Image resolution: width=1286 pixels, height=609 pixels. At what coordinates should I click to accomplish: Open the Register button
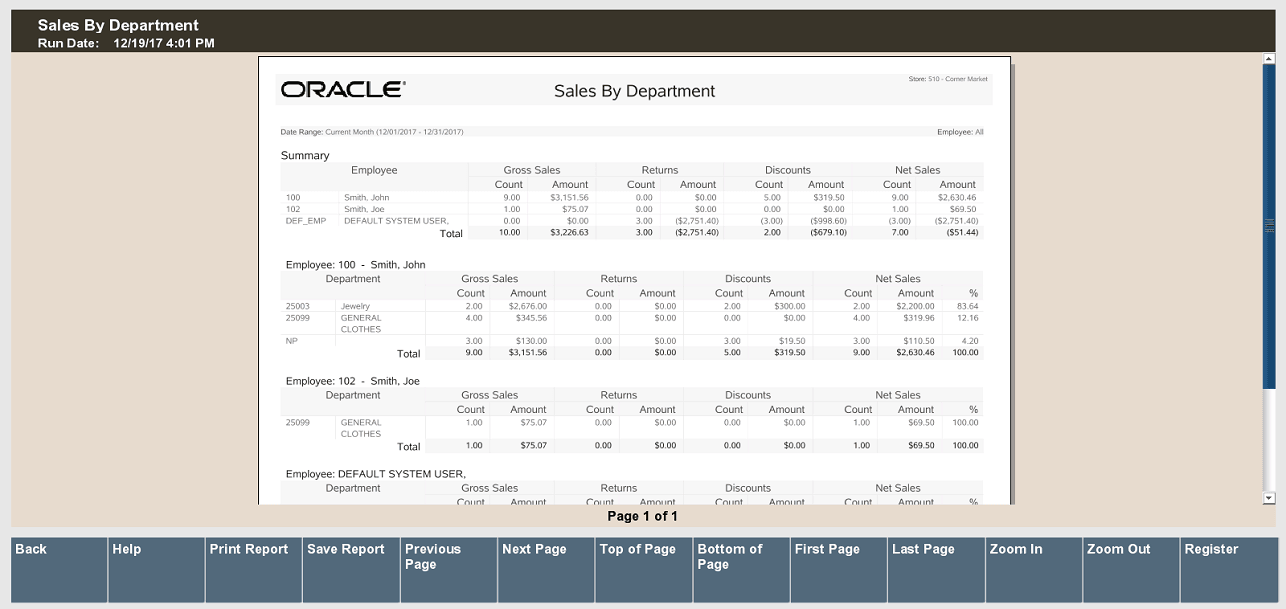point(1229,570)
